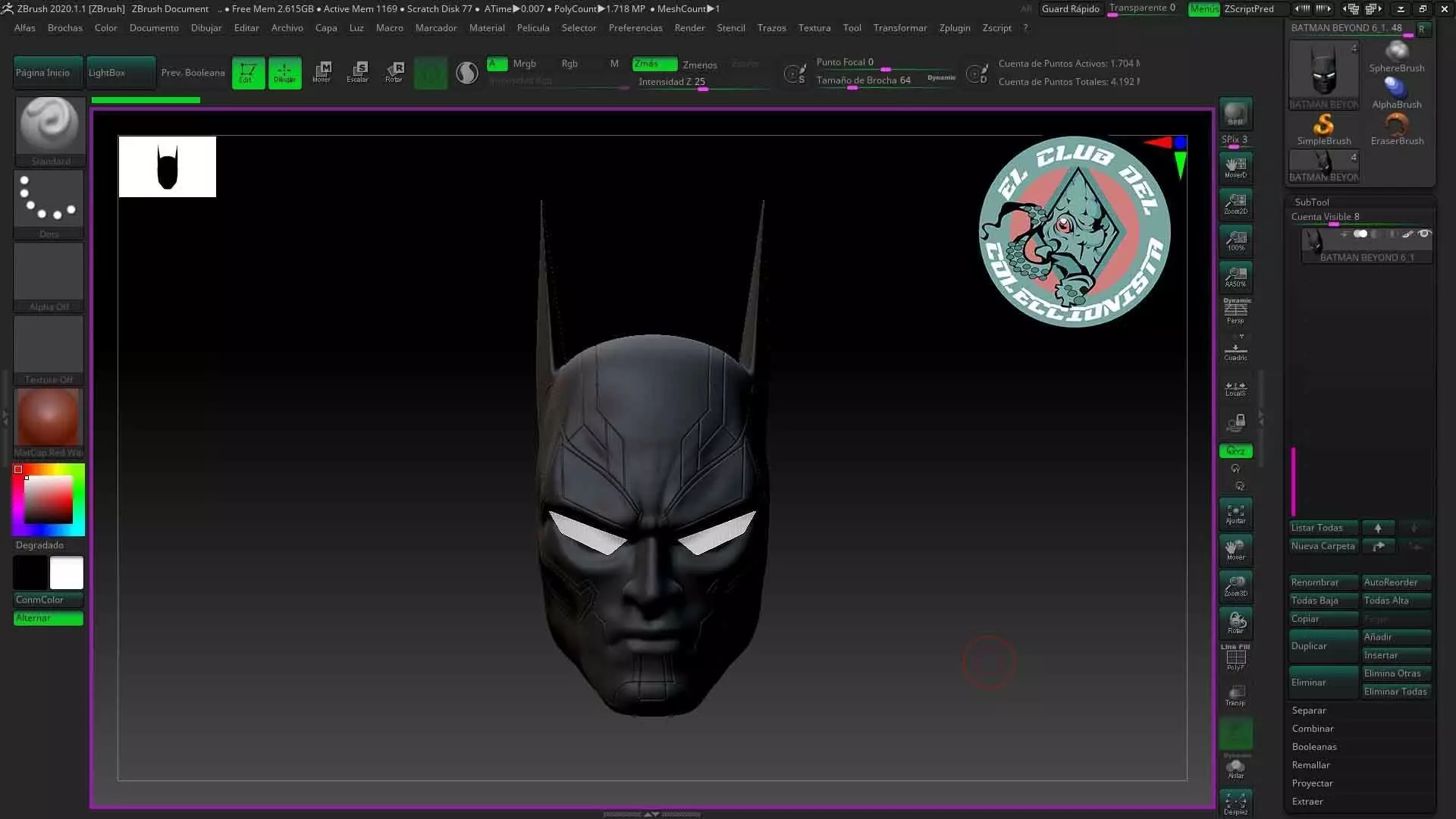This screenshot has width=1456, height=819.
Task: Open the Zplugin menu
Action: pyautogui.click(x=954, y=28)
